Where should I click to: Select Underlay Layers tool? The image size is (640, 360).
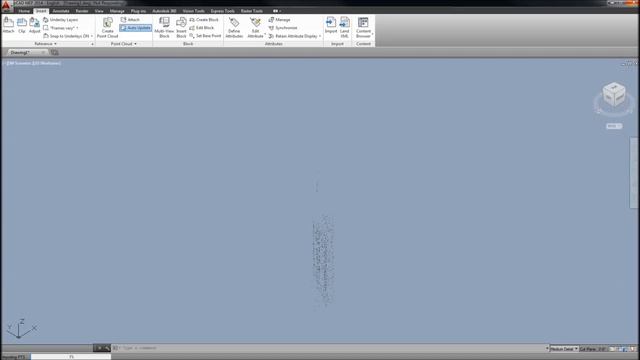tap(60, 20)
